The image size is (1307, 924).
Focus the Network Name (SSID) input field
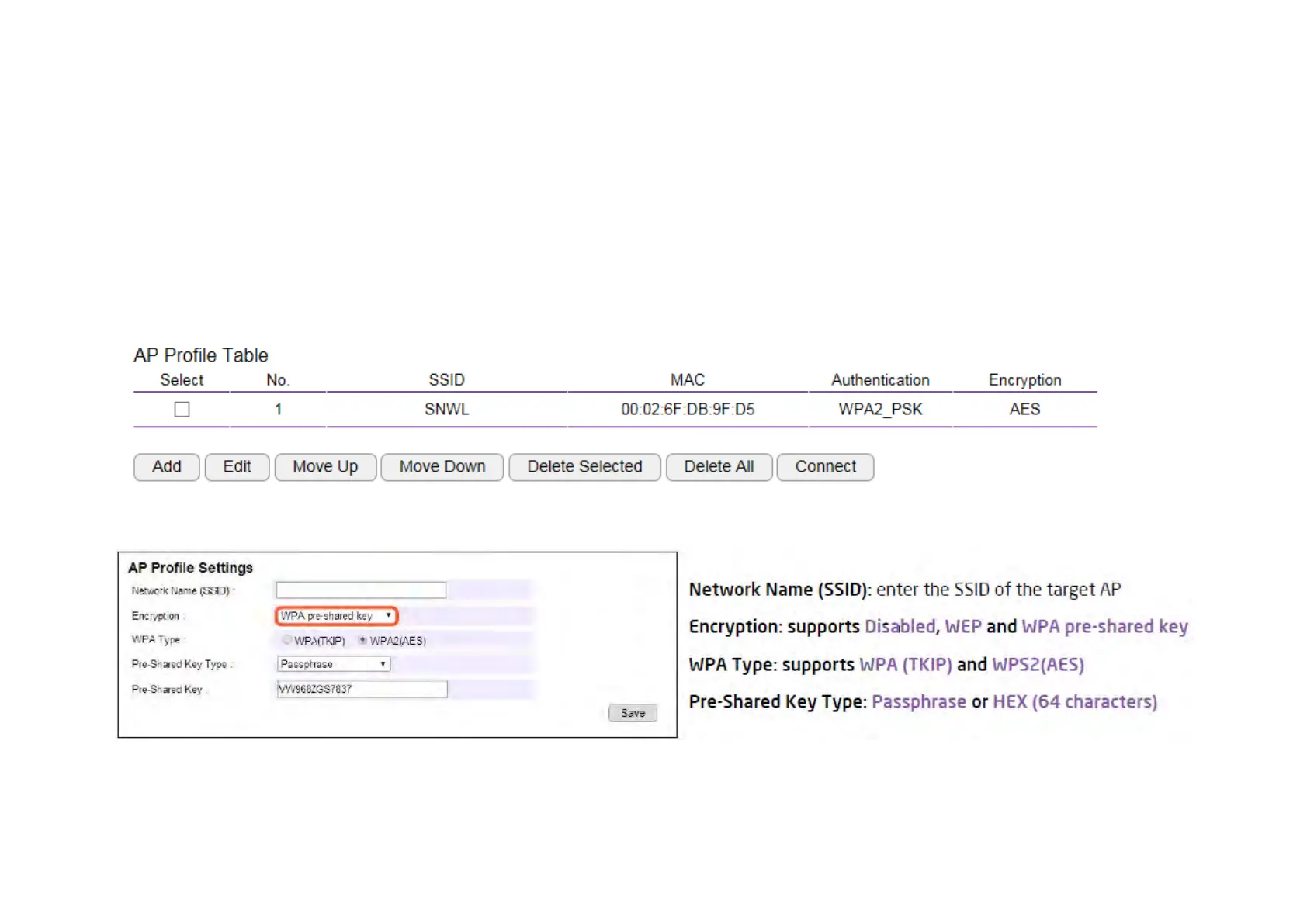point(362,590)
